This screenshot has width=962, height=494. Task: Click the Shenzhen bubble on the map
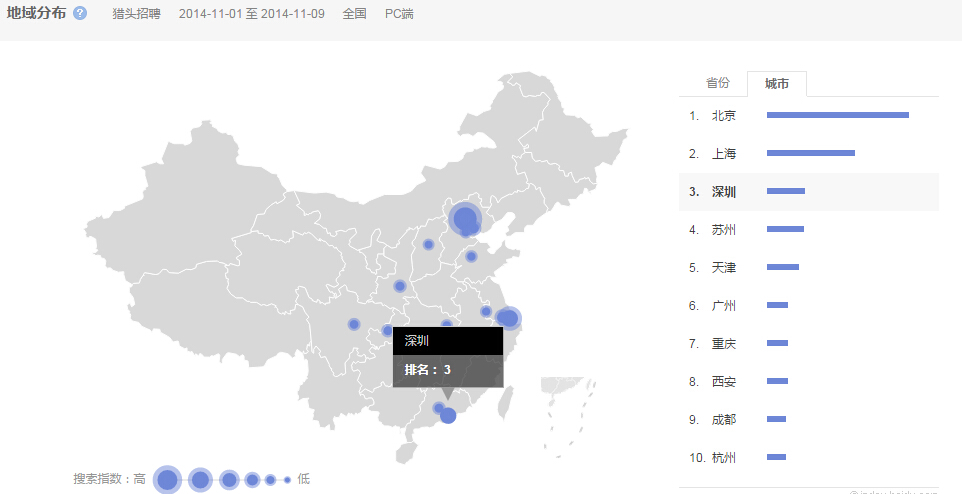click(x=448, y=415)
